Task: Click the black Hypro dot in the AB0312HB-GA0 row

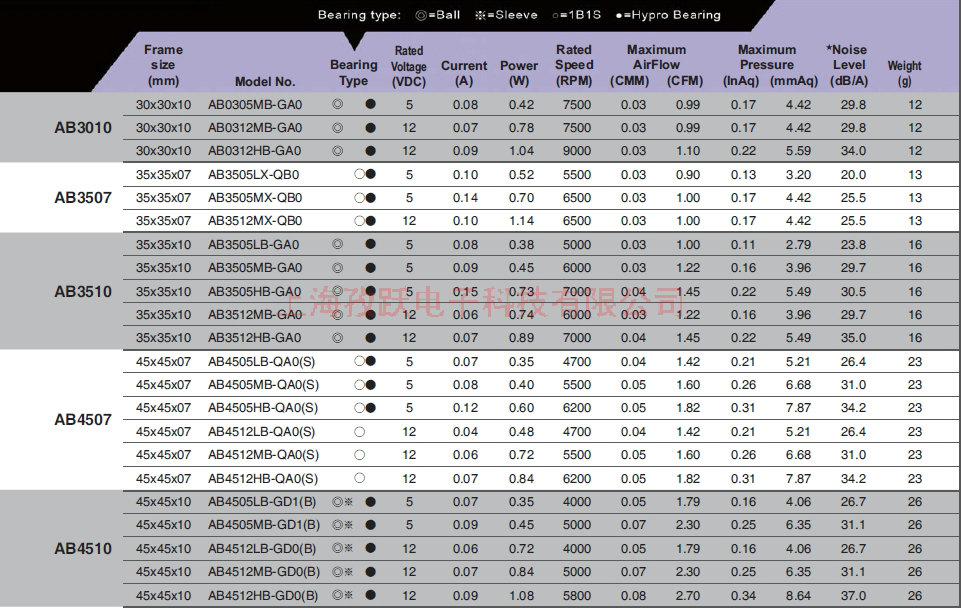Action: pyautogui.click(x=370, y=151)
